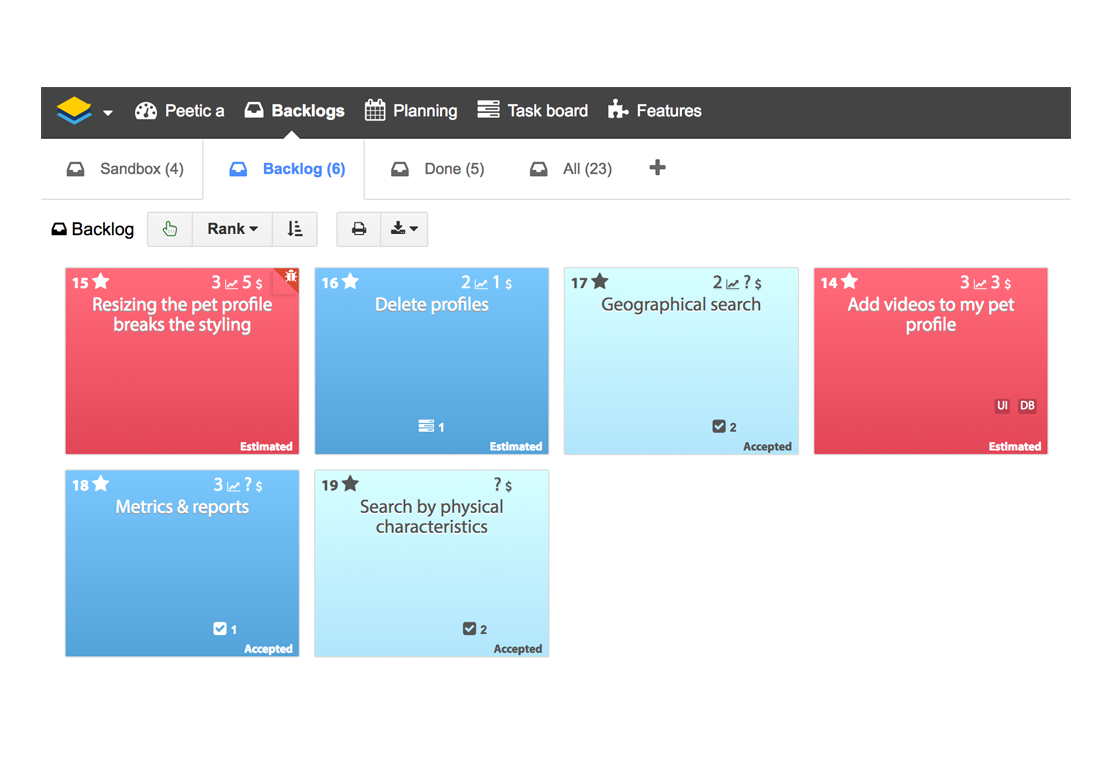Click the Planning calendar icon

pos(375,110)
